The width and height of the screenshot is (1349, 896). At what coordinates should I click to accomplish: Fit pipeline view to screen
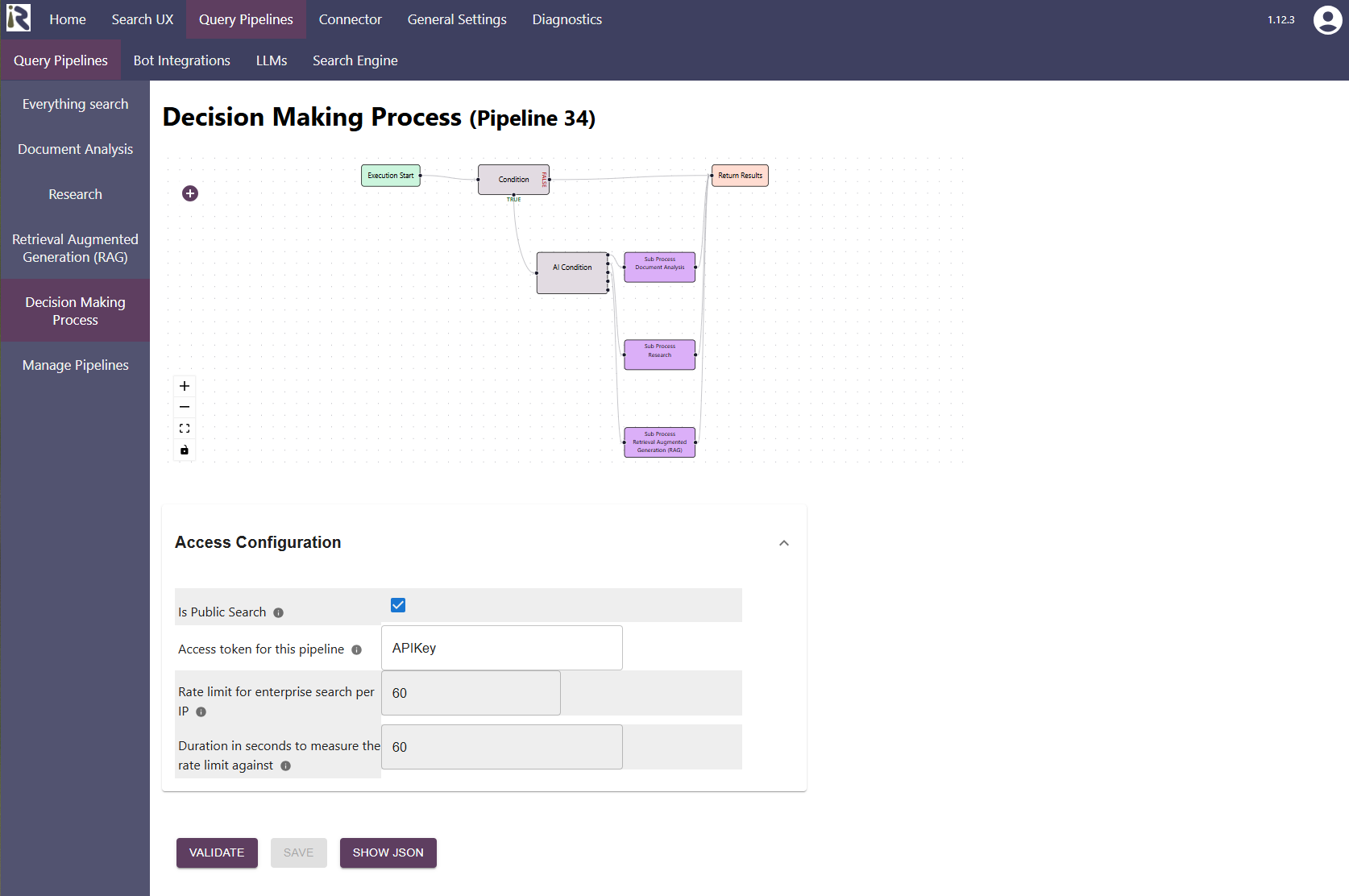point(185,429)
